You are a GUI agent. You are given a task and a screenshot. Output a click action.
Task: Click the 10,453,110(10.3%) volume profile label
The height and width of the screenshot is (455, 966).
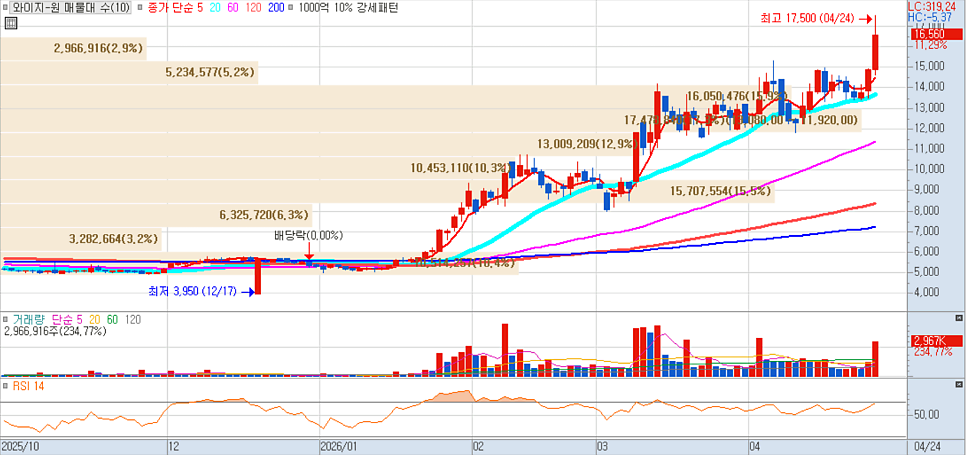[x=461, y=167]
